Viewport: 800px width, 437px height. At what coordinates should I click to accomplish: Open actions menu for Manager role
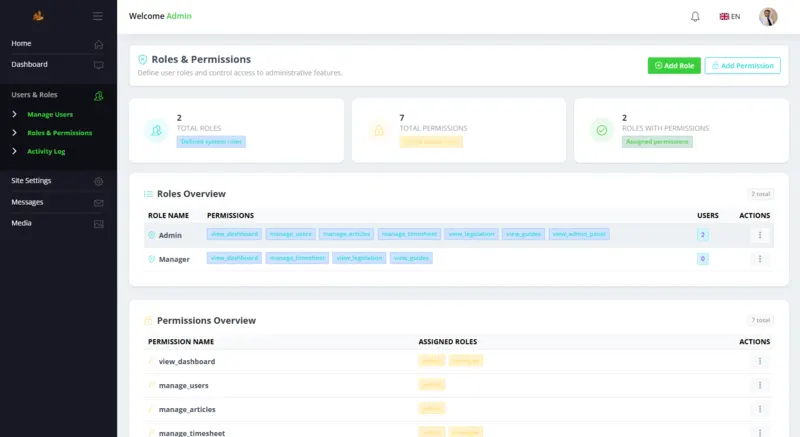point(760,259)
